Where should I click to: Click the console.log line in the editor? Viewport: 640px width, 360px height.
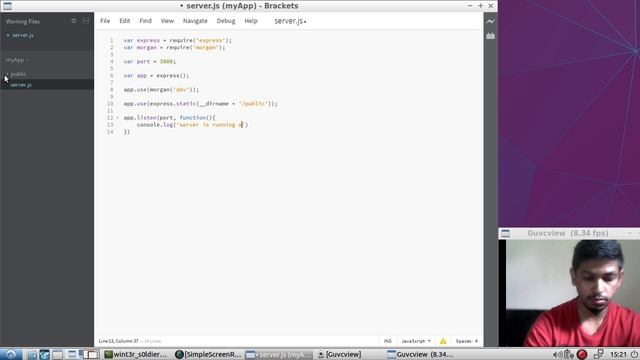coord(192,125)
